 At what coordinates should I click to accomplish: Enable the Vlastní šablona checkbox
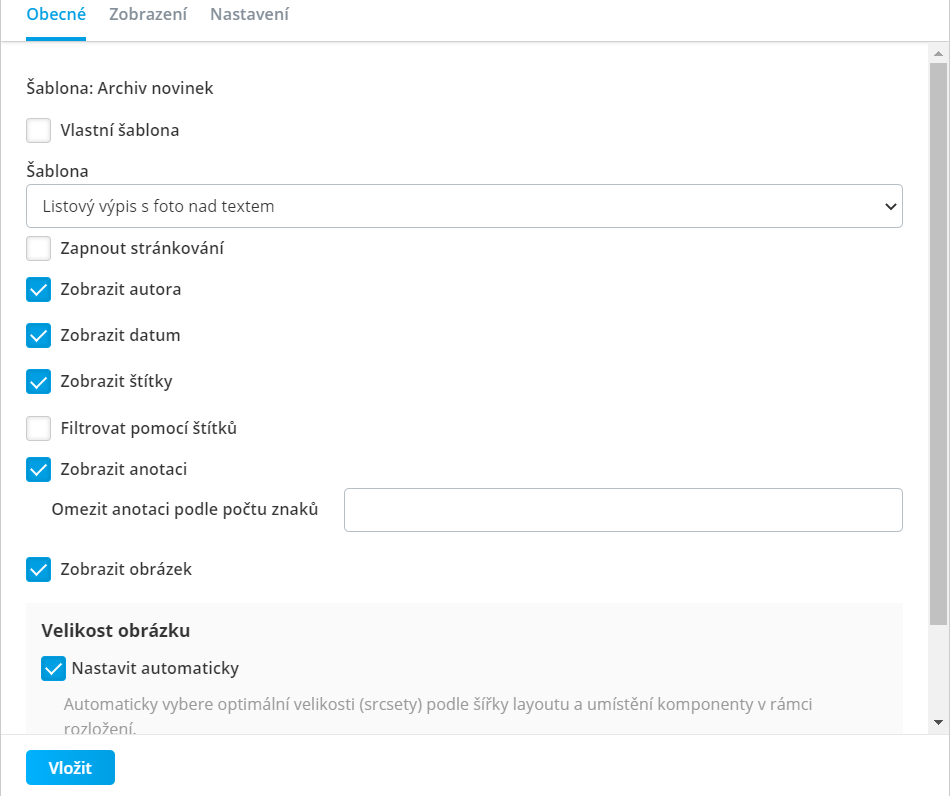pyautogui.click(x=38, y=130)
